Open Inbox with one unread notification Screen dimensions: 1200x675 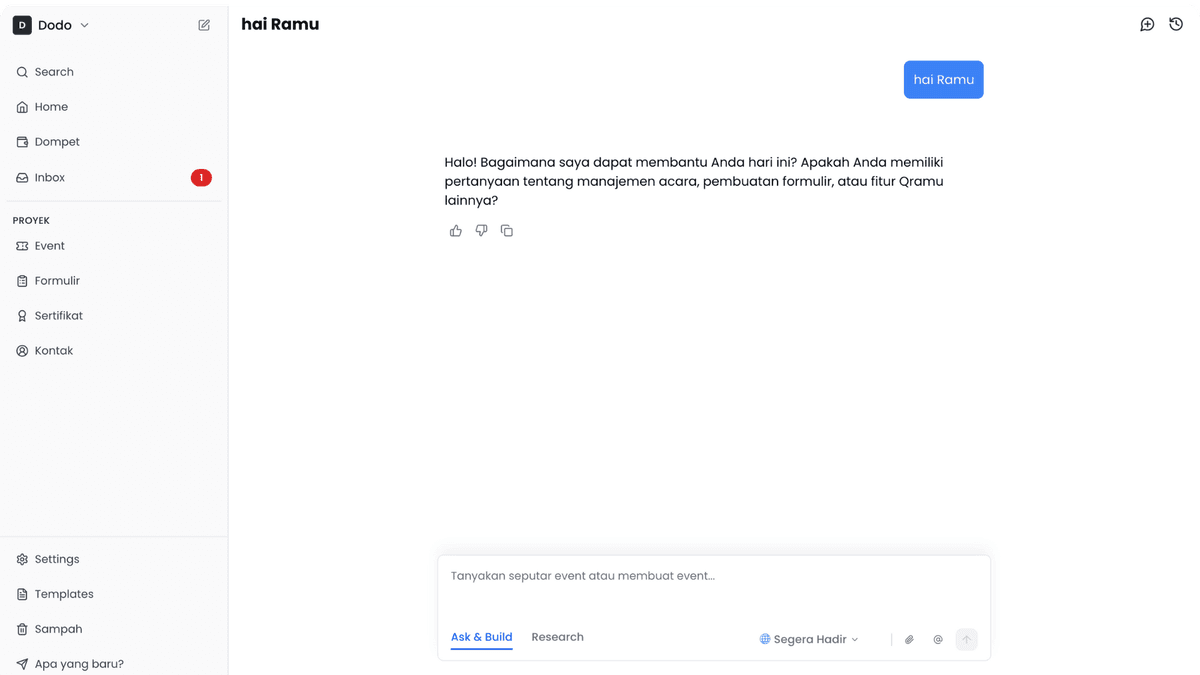(x=50, y=177)
